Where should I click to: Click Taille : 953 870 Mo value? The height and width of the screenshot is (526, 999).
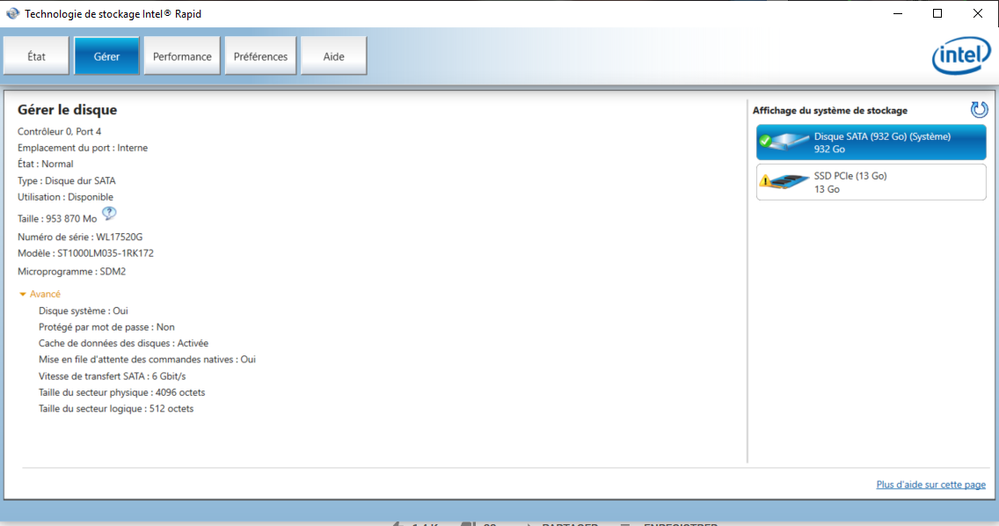tap(57, 219)
